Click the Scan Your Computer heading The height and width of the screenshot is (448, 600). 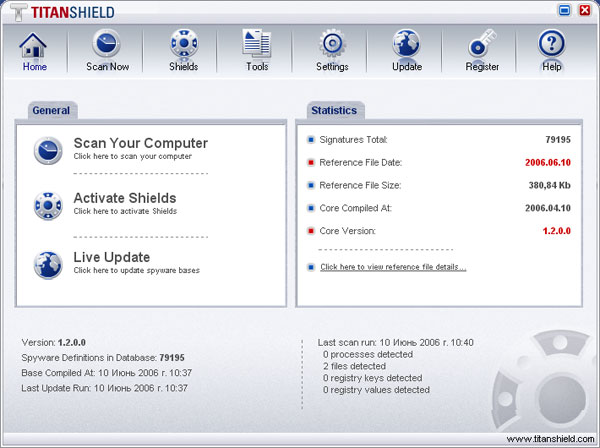point(140,143)
